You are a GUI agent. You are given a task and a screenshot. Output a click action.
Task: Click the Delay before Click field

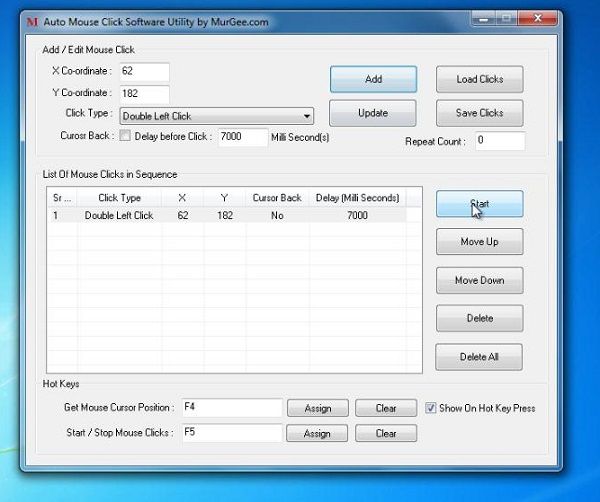(243, 137)
